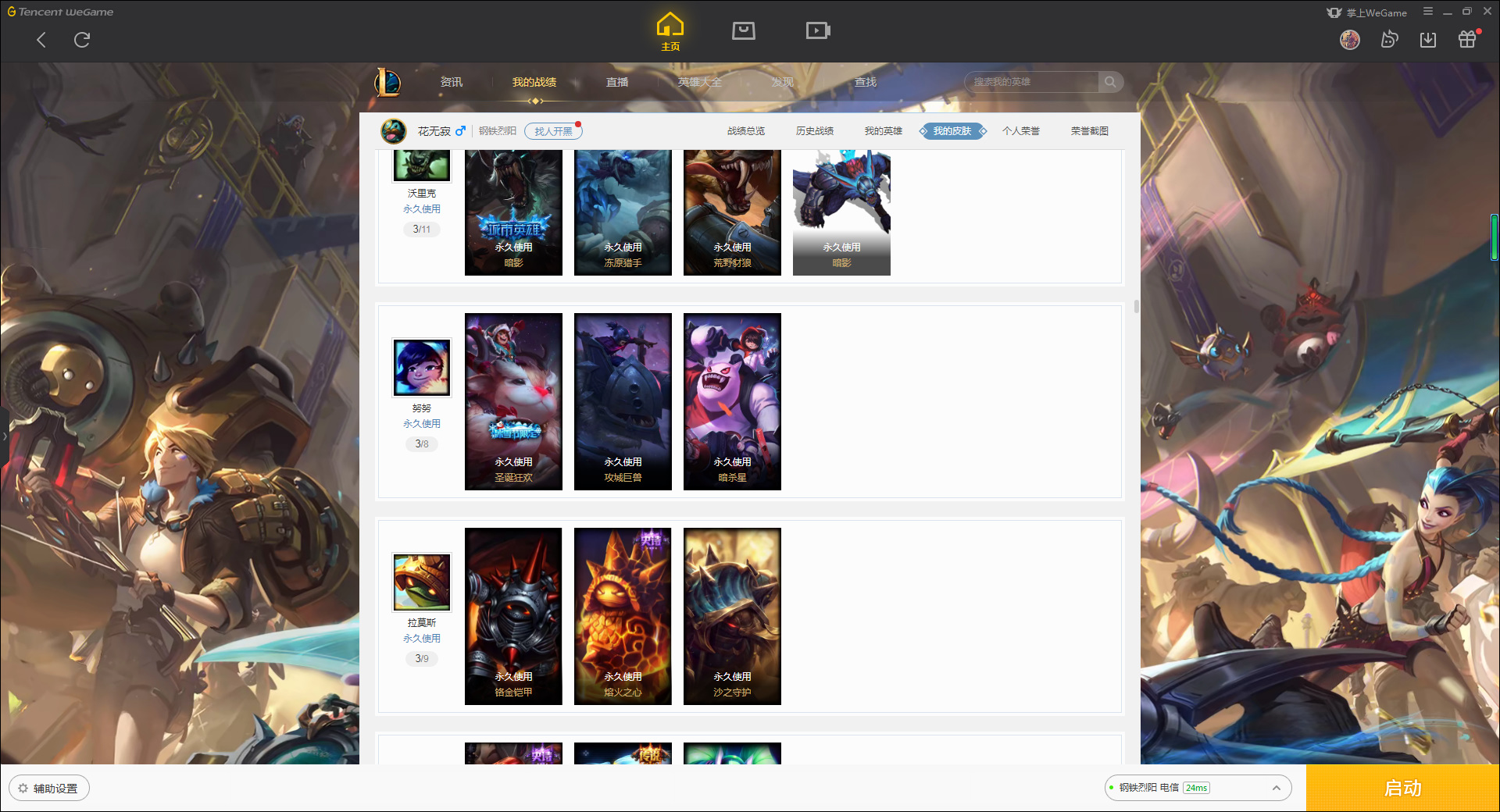Click the 3/9 skin count badge
1500x812 pixels.
tap(422, 659)
